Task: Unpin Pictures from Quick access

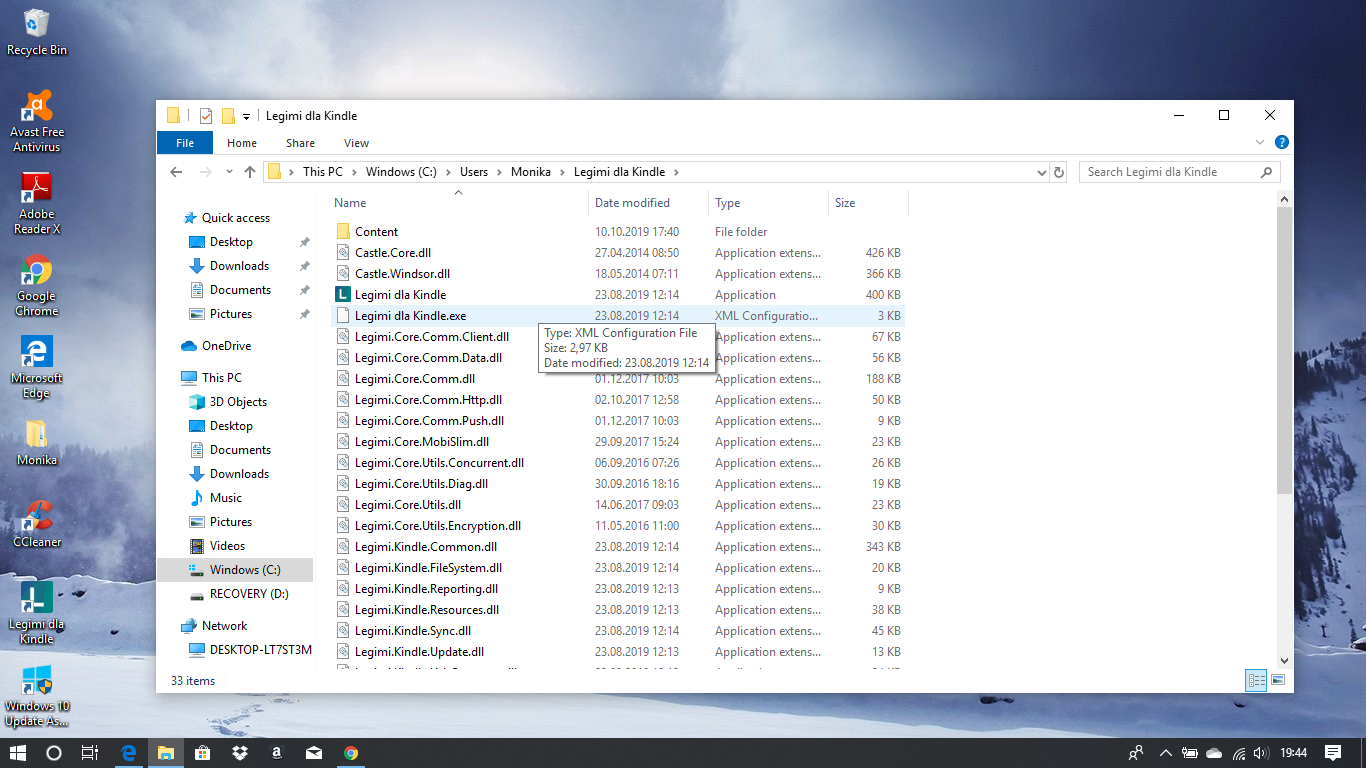Action: tap(304, 314)
